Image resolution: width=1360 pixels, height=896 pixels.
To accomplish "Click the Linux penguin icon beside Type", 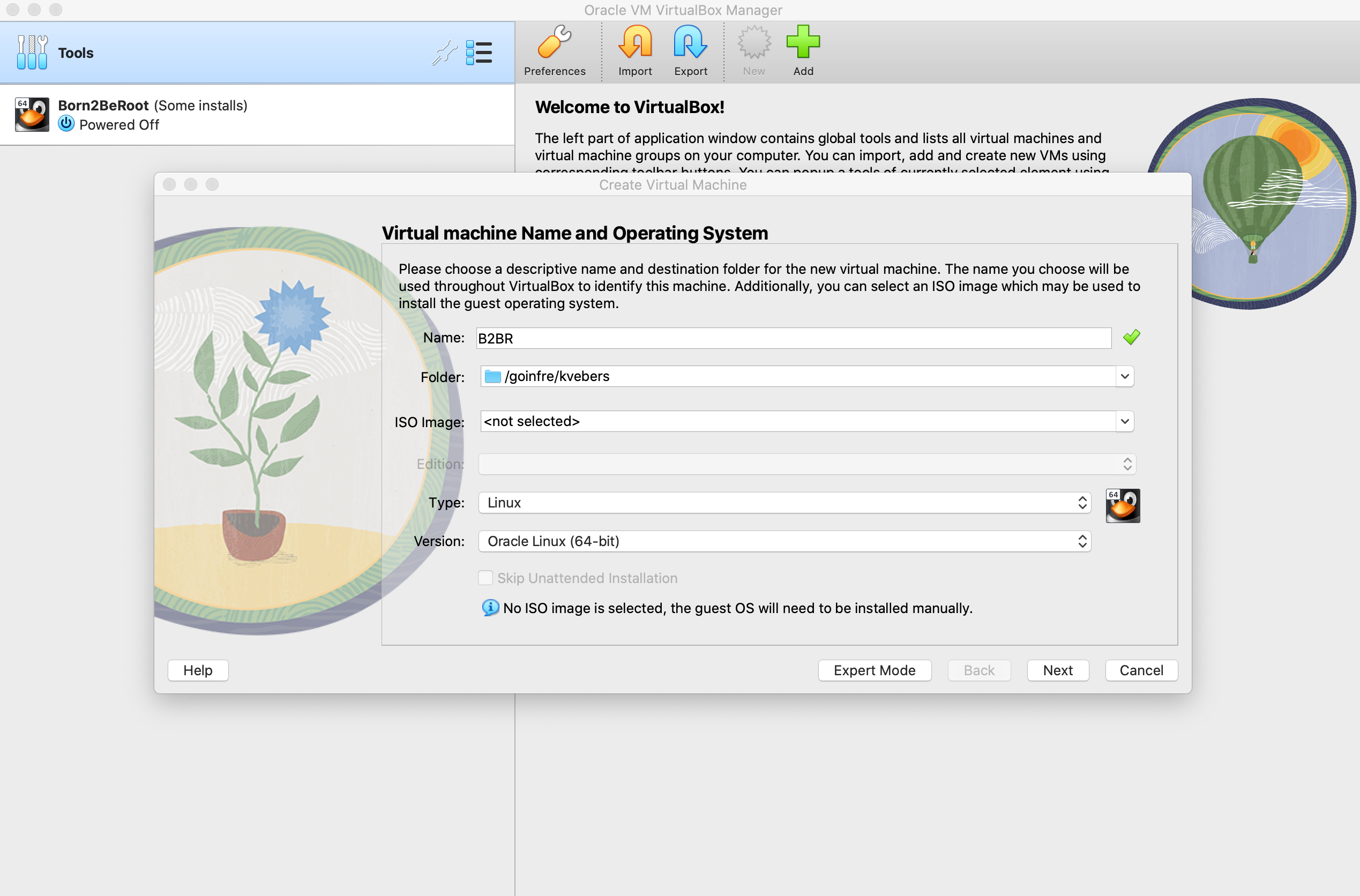I will pos(1123,506).
